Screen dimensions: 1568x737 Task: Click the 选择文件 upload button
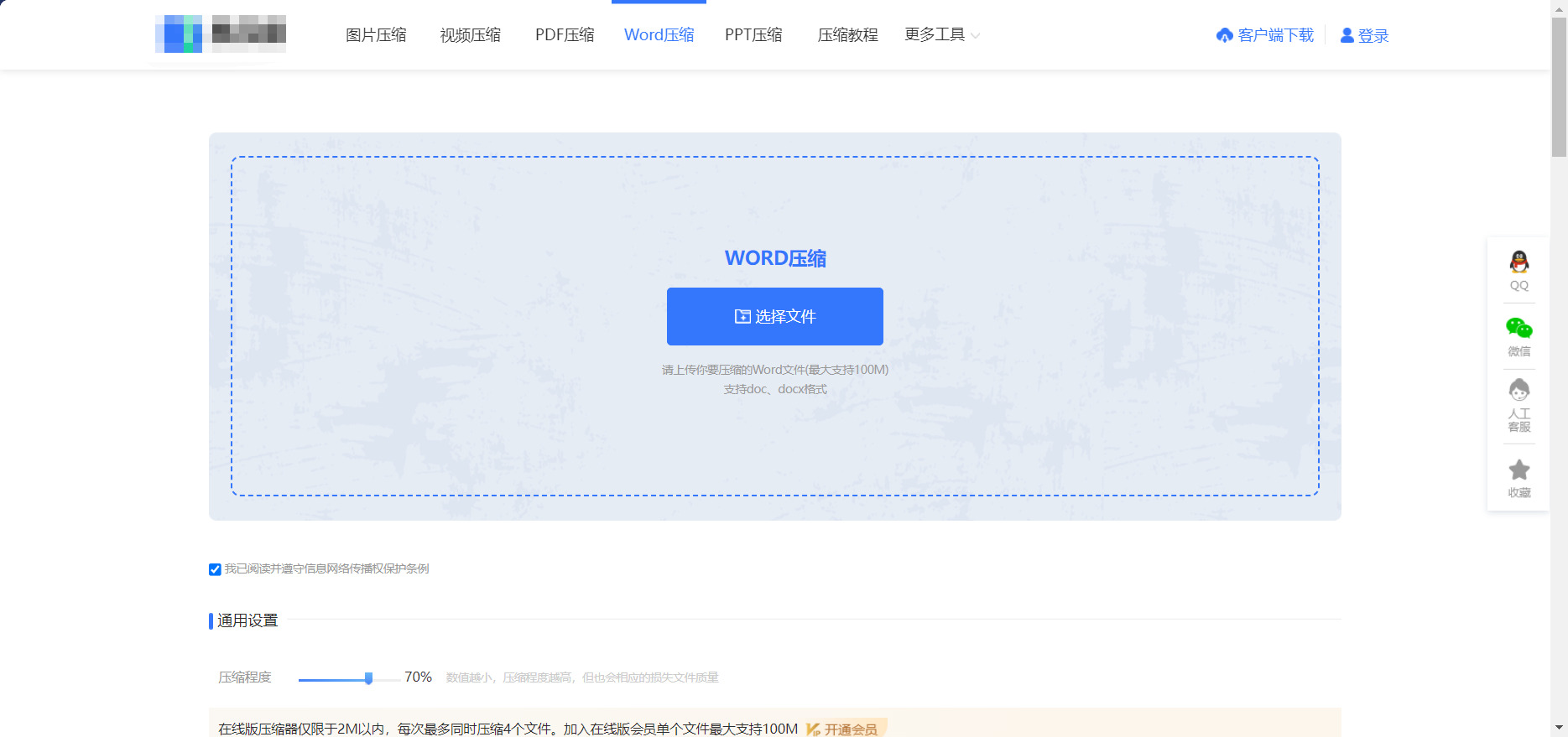click(x=775, y=316)
